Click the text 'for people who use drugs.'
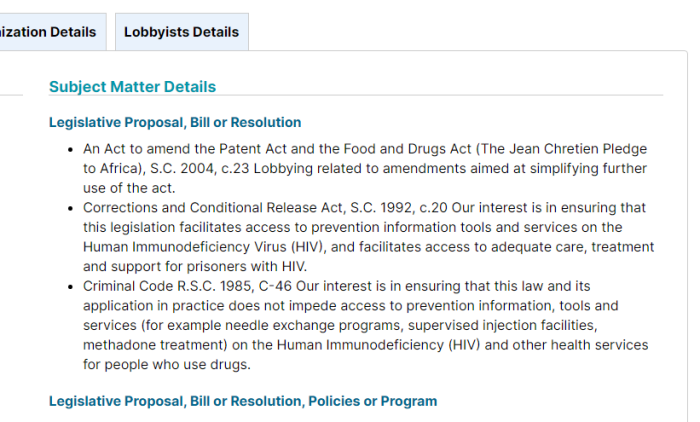700x422 pixels. pyautogui.click(x=167, y=364)
